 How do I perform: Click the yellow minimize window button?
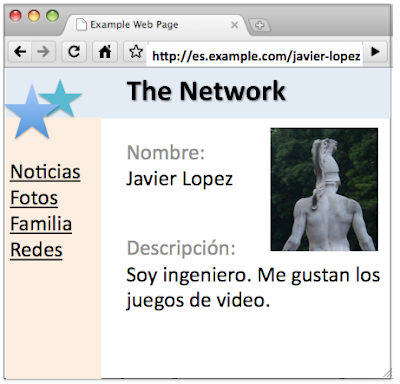(34, 16)
